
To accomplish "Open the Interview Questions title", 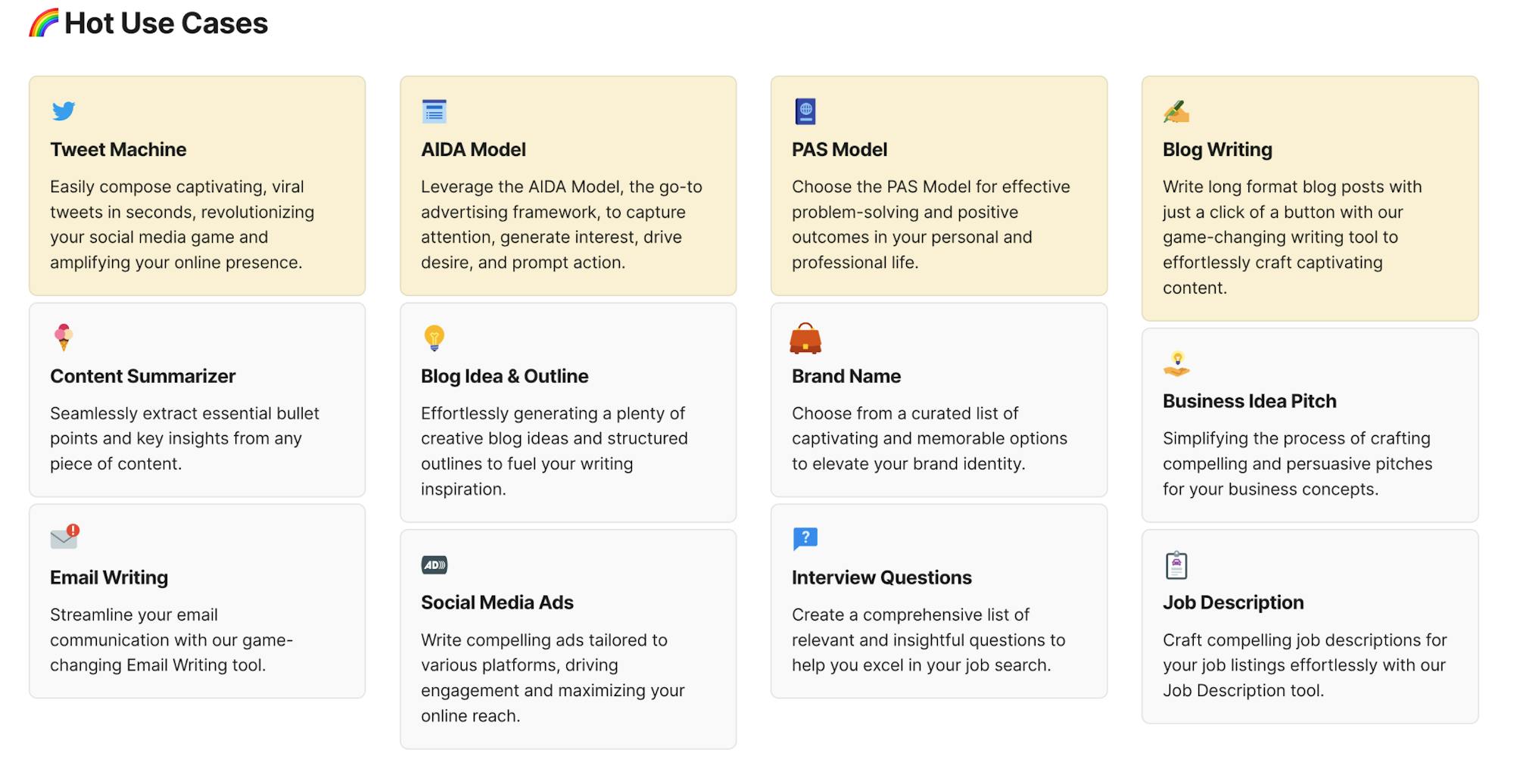I will (x=882, y=577).
